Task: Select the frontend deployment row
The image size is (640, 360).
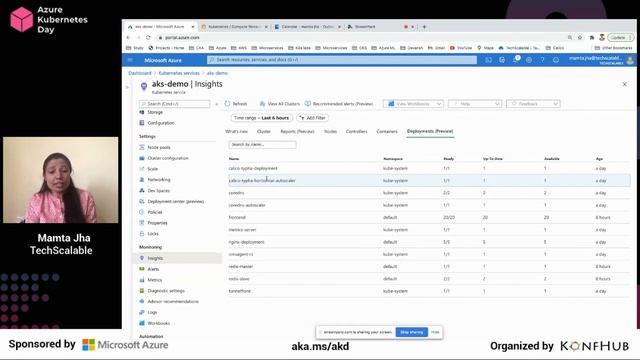Action: 429,218
